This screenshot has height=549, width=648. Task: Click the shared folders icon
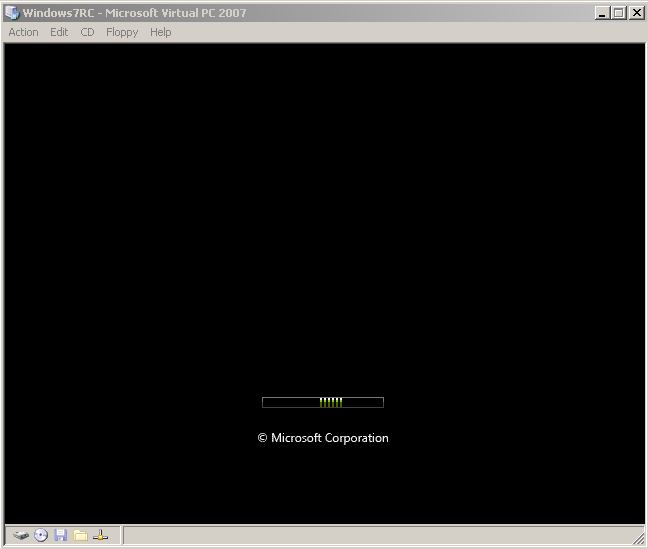pos(81,535)
